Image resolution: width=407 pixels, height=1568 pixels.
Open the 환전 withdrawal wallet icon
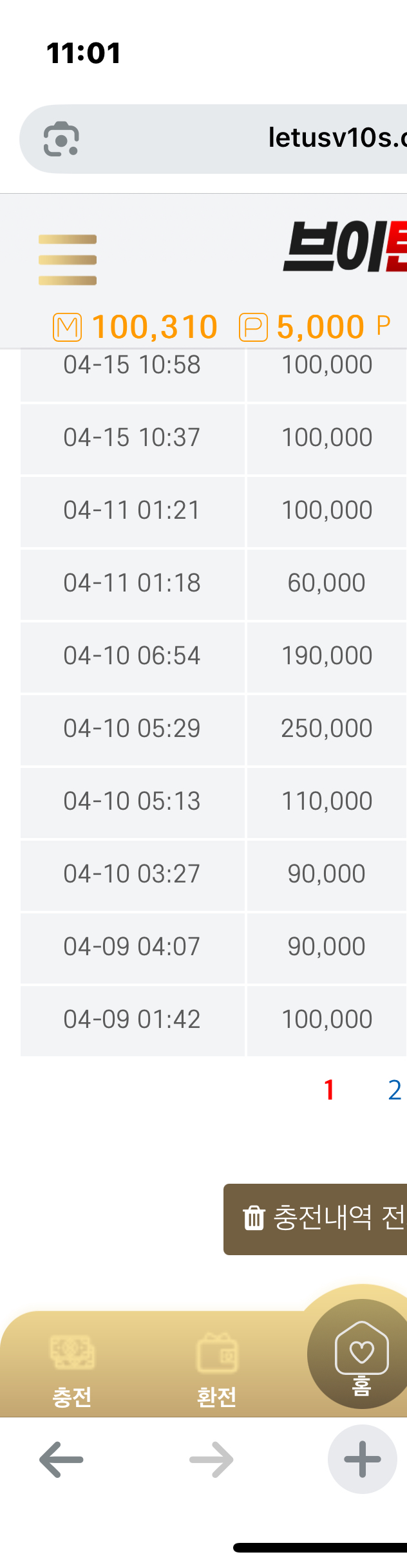[x=217, y=1353]
